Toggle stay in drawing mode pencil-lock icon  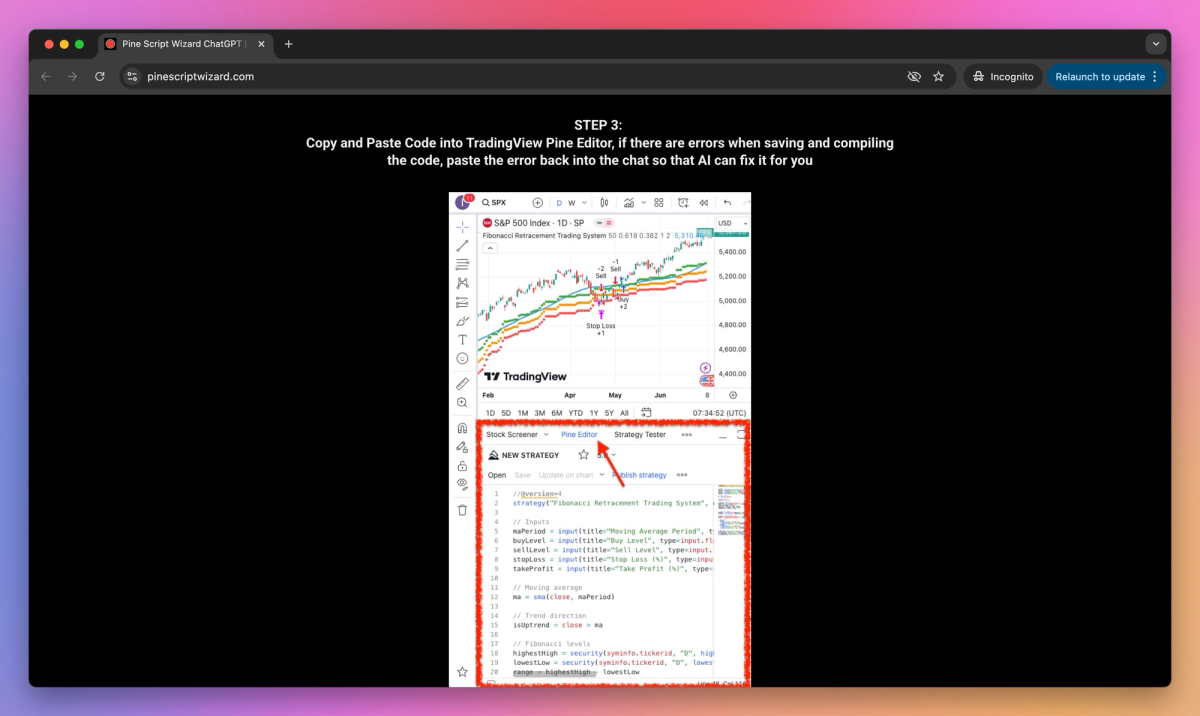point(462,447)
